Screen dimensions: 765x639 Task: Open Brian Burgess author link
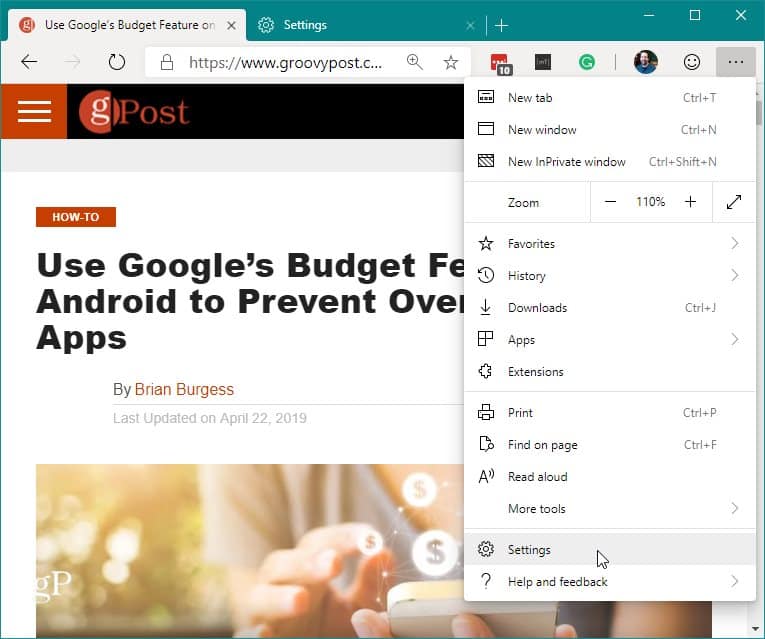tap(184, 389)
